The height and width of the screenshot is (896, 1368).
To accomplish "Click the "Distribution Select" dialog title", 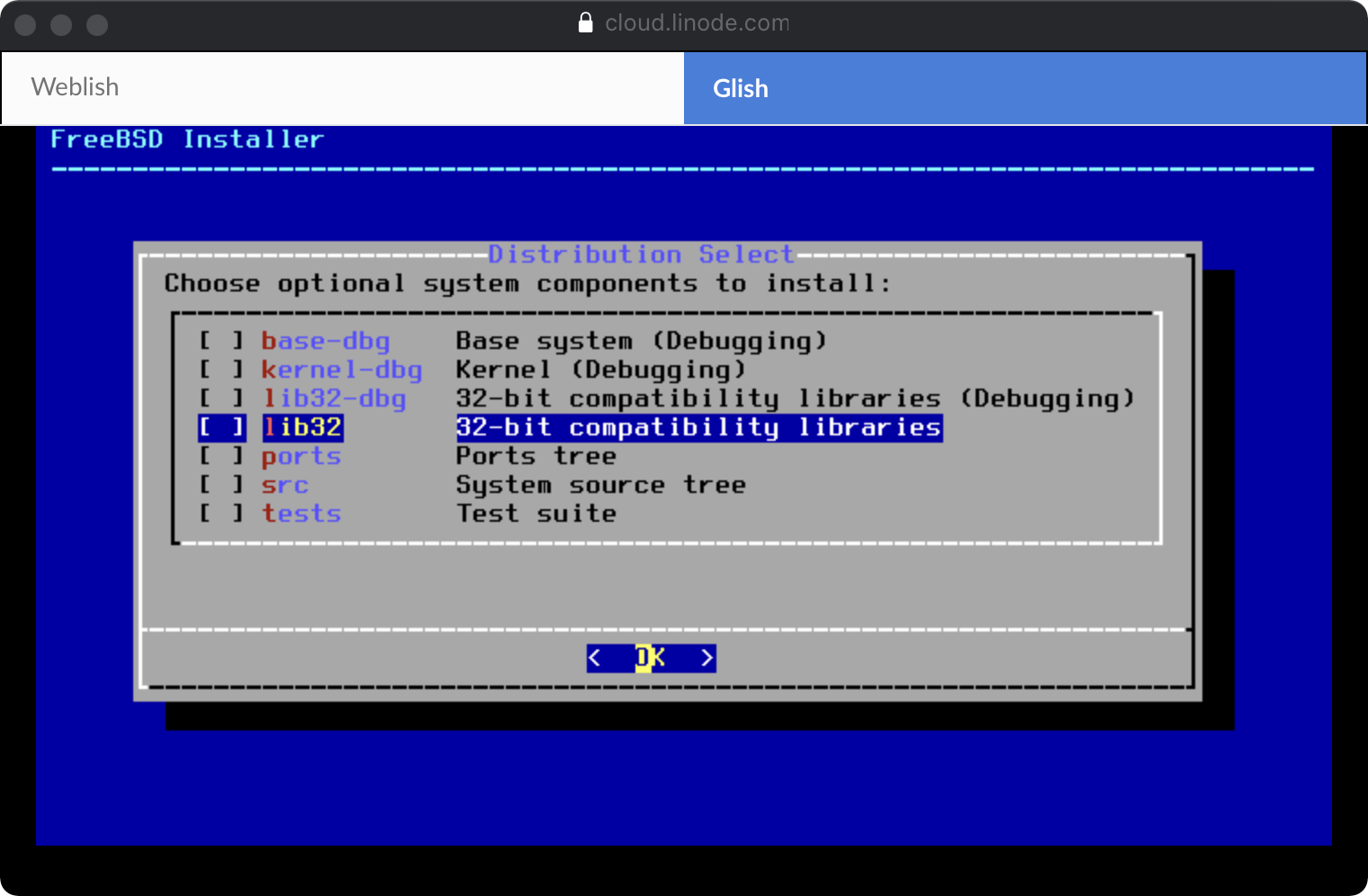I will point(641,255).
